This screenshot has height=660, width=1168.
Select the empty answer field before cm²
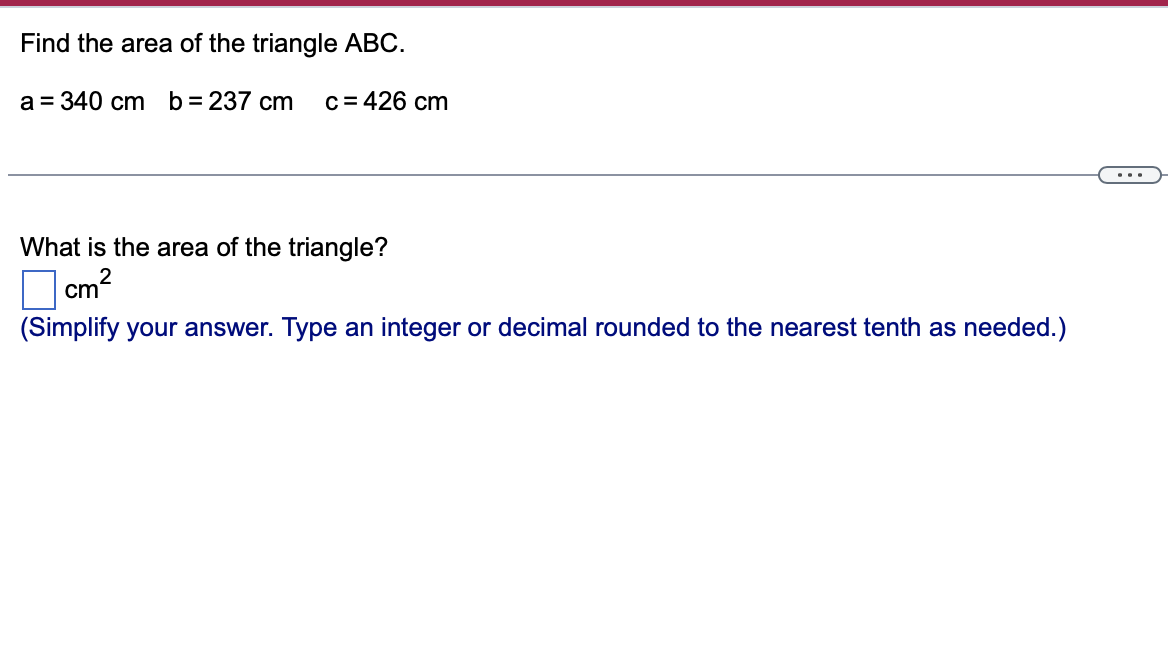click(37, 289)
